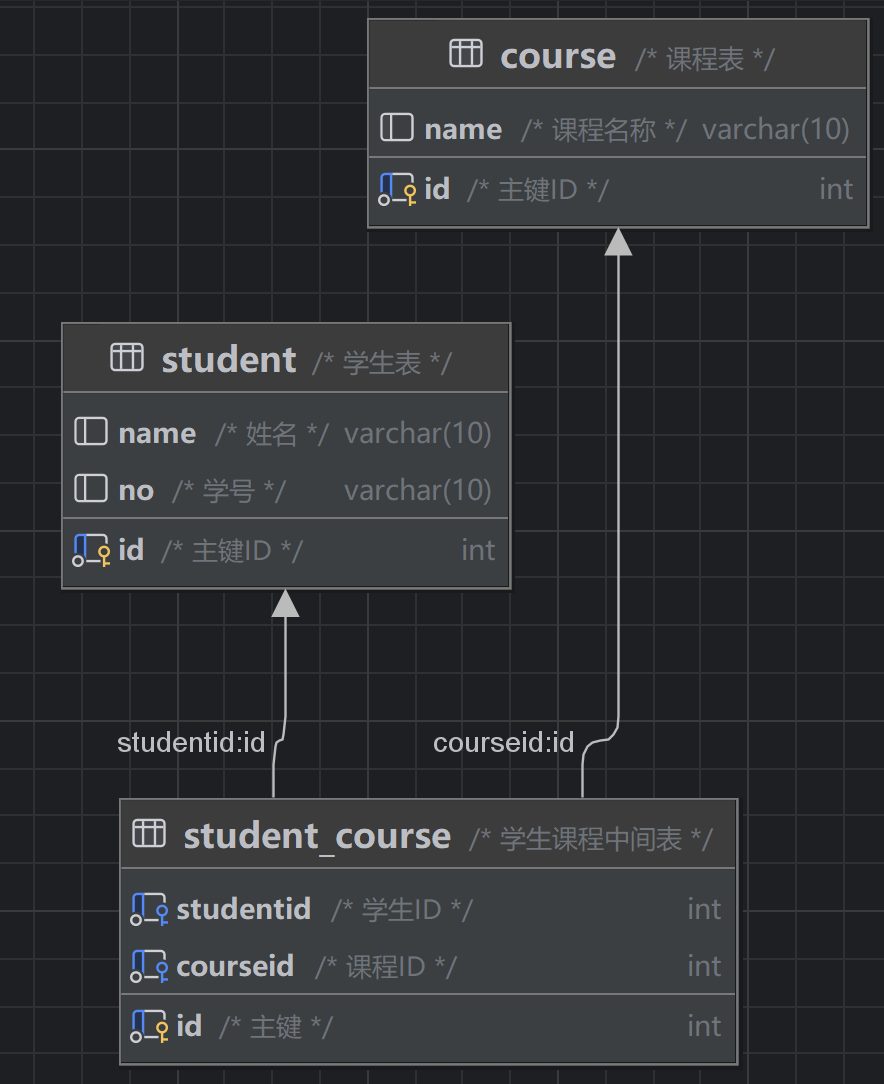Click the student_course table icon
Screen dimensions: 884x1084
pos(149,833)
